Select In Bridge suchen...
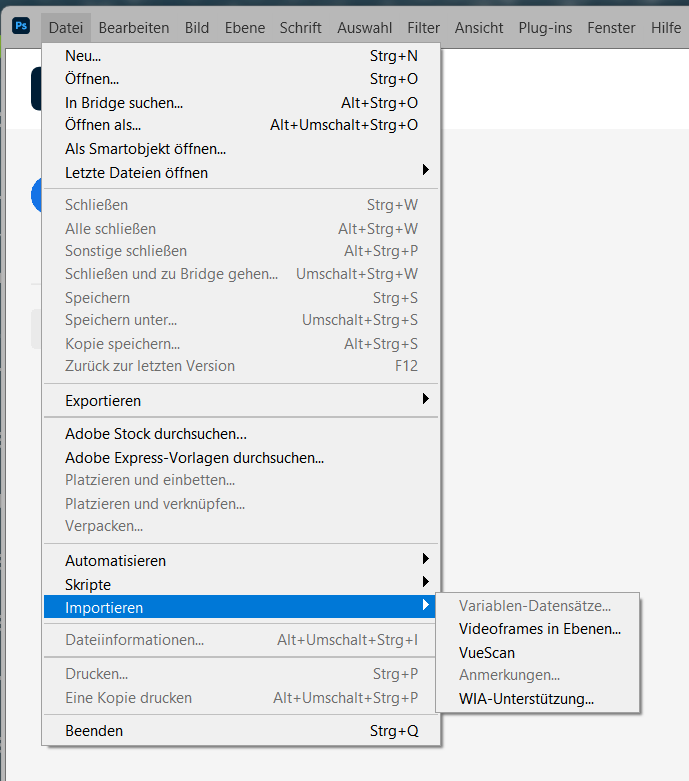689x781 pixels. (241, 103)
